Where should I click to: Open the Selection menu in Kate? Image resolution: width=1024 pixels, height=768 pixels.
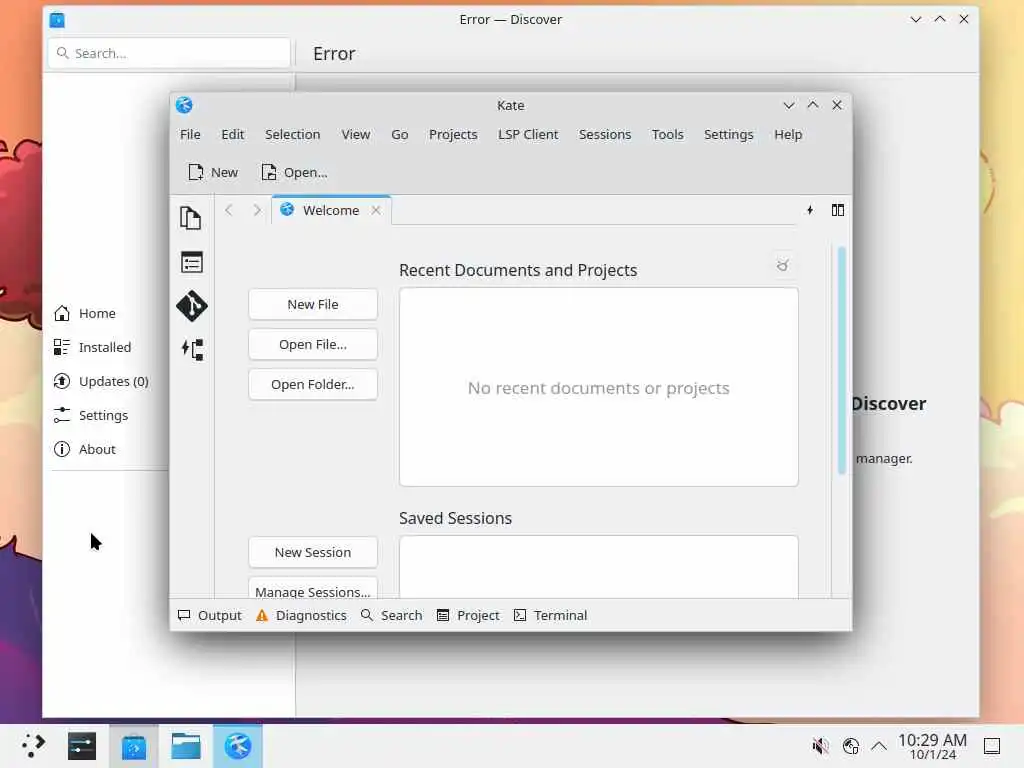point(293,135)
